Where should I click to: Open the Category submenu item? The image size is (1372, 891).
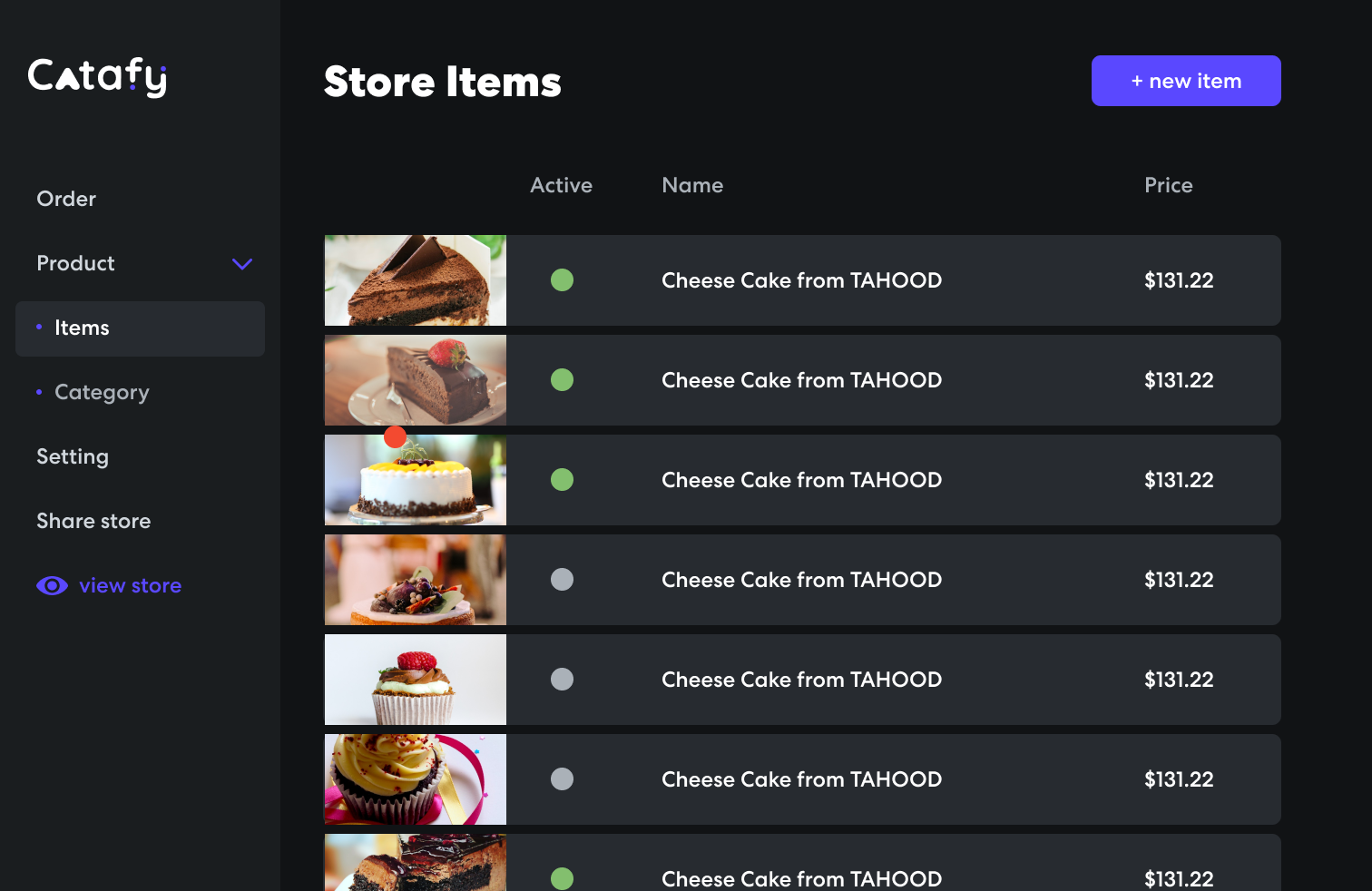[102, 393]
